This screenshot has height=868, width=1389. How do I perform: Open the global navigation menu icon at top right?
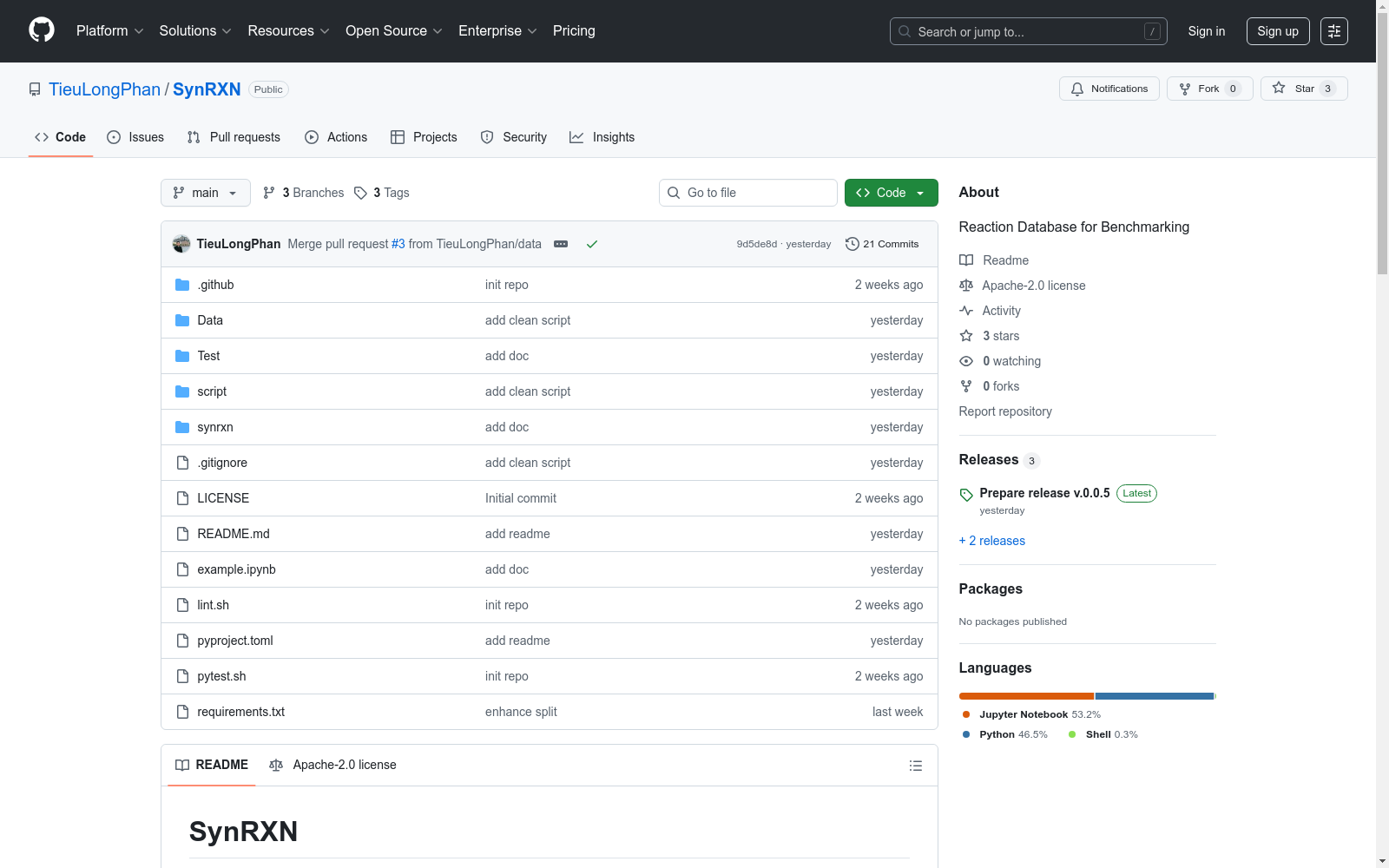[x=1334, y=31]
